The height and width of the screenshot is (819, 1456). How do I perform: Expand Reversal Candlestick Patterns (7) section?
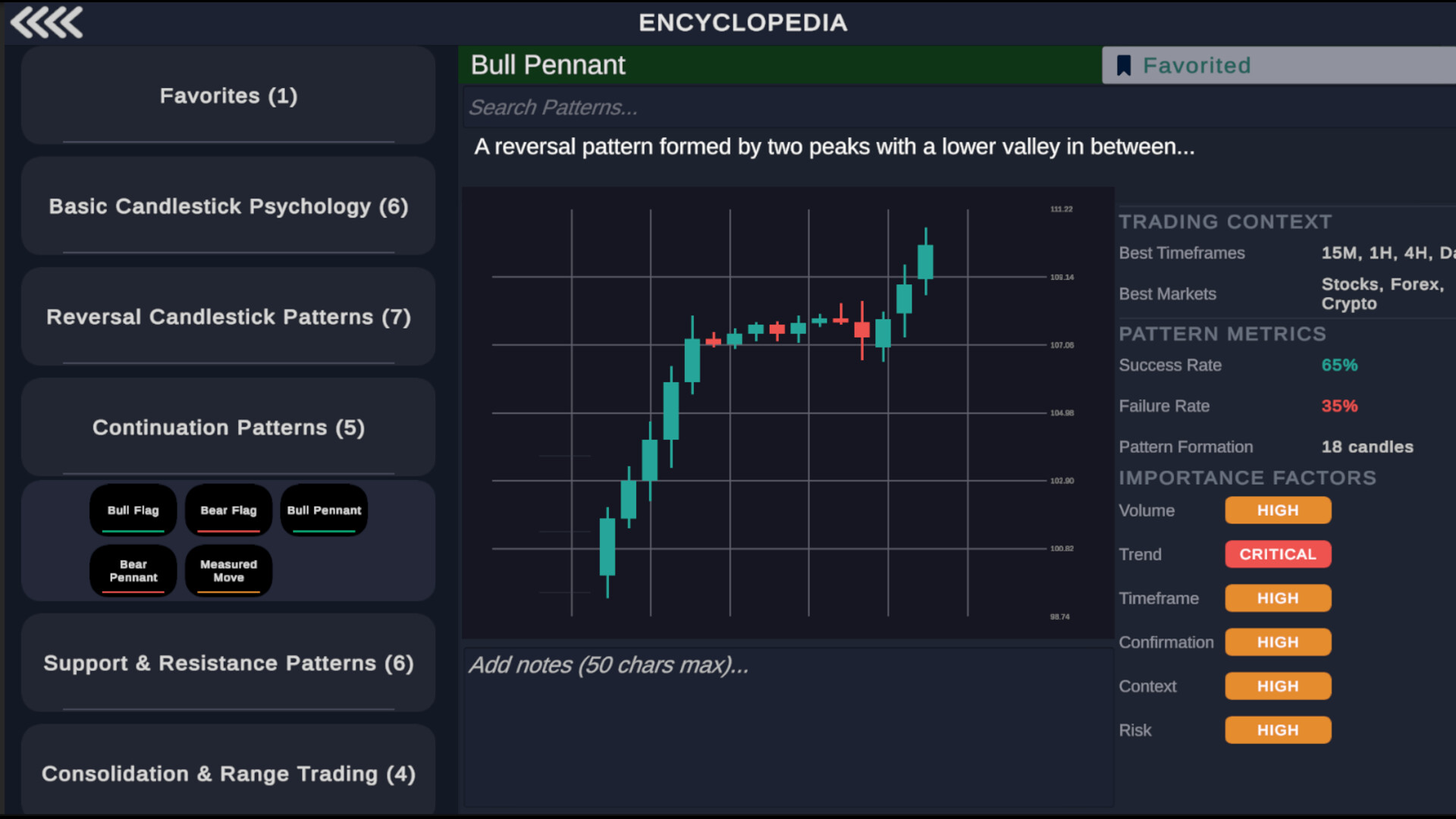coord(228,317)
